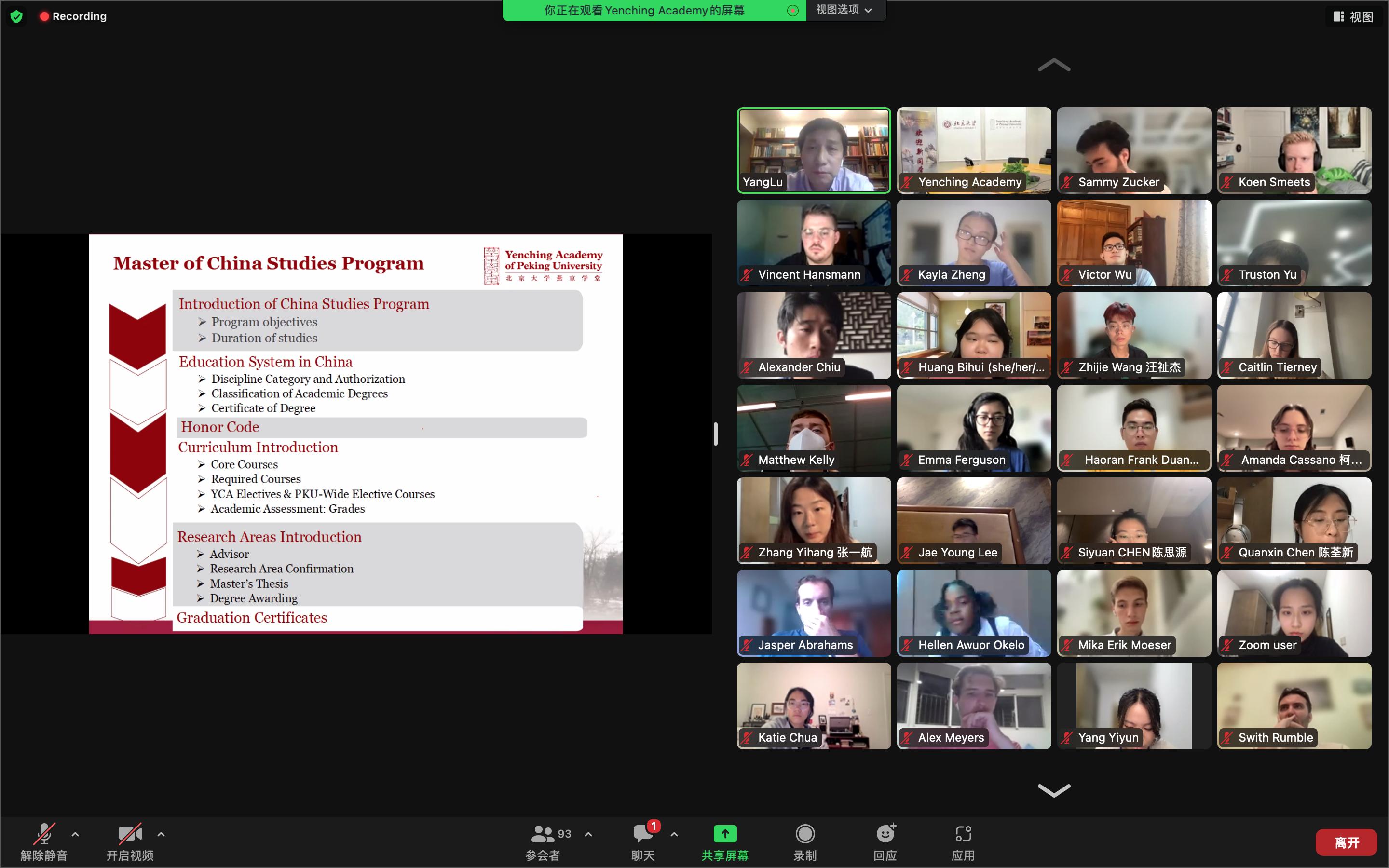Start recording with the record icon
This screenshot has width=1389, height=868.
point(804,834)
